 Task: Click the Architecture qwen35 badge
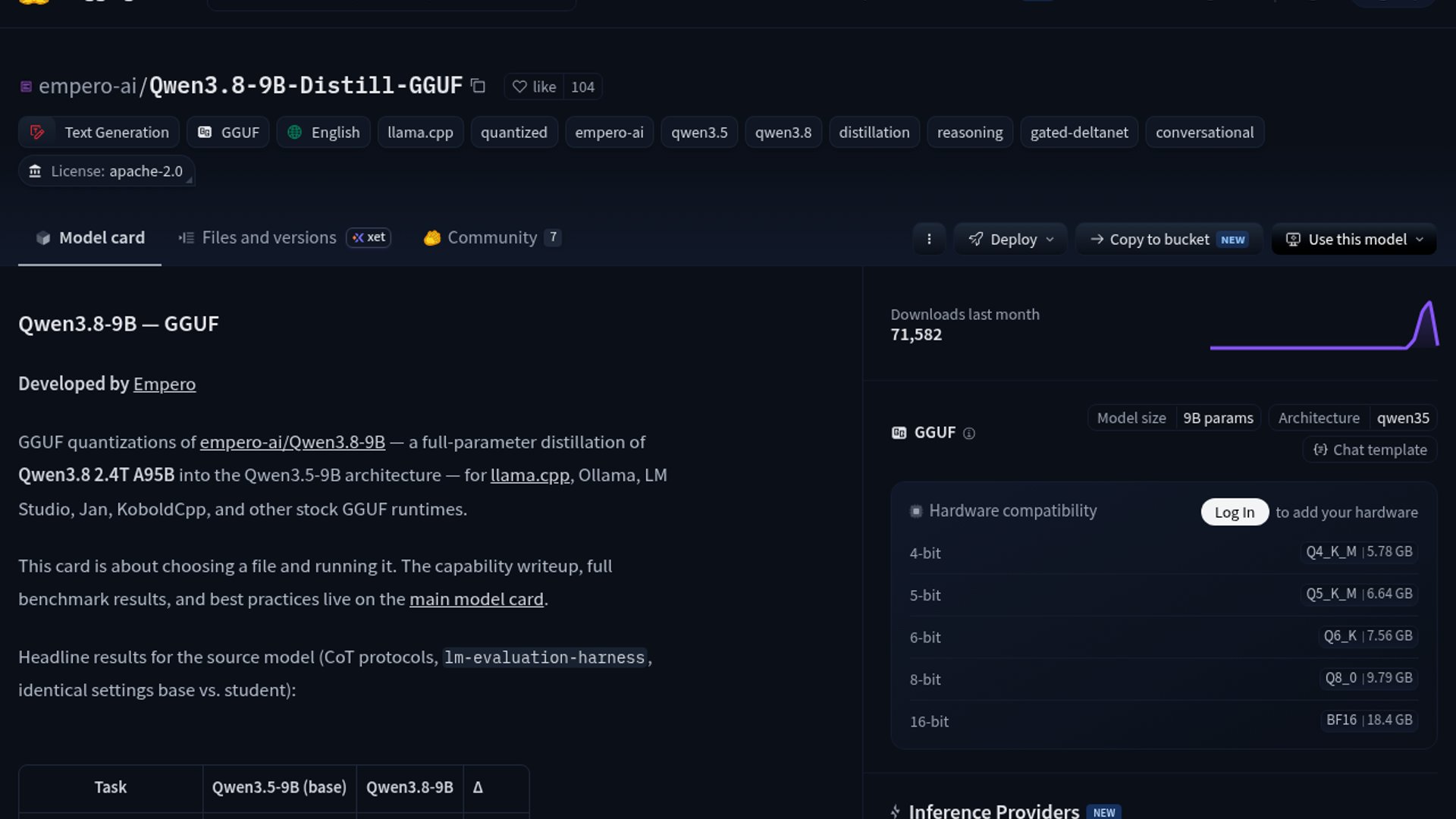point(1353,418)
